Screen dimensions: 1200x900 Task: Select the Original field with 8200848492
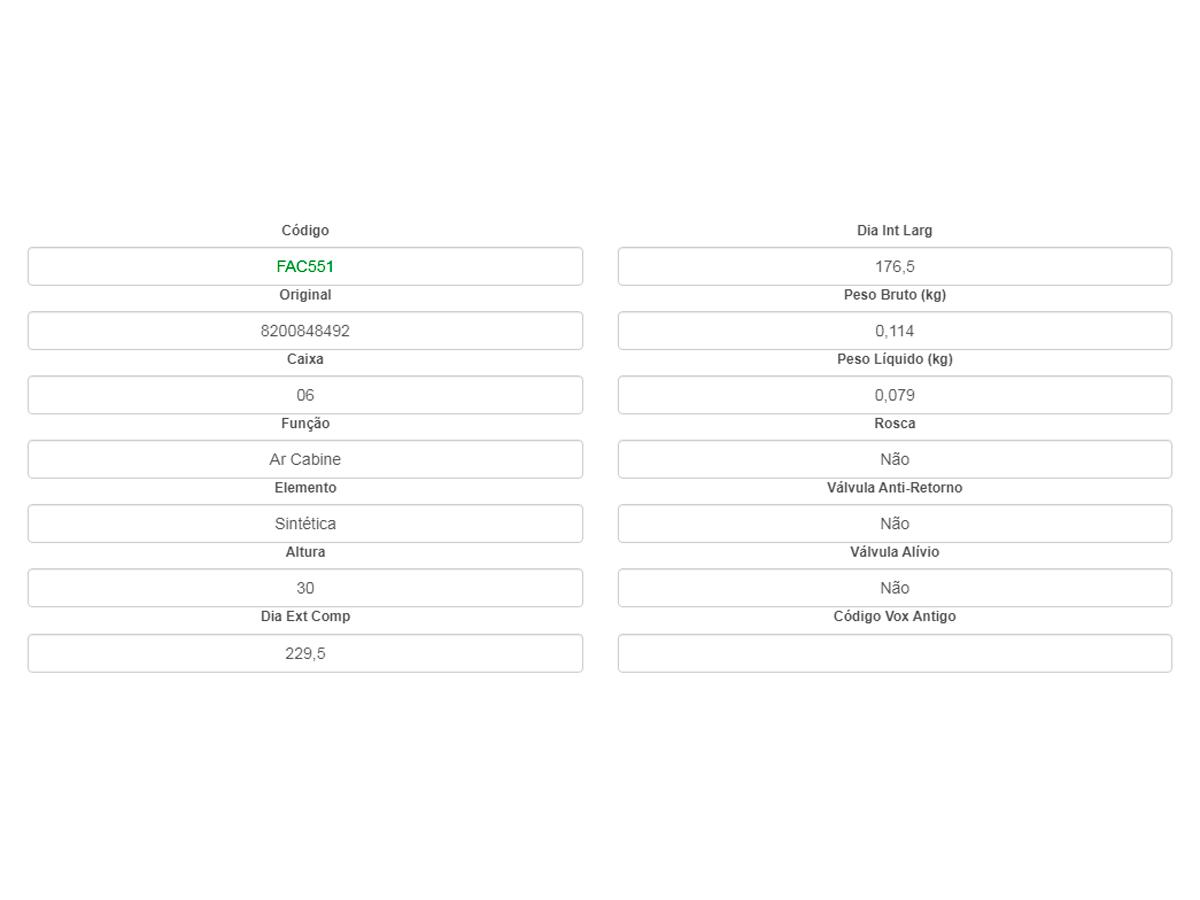point(305,331)
